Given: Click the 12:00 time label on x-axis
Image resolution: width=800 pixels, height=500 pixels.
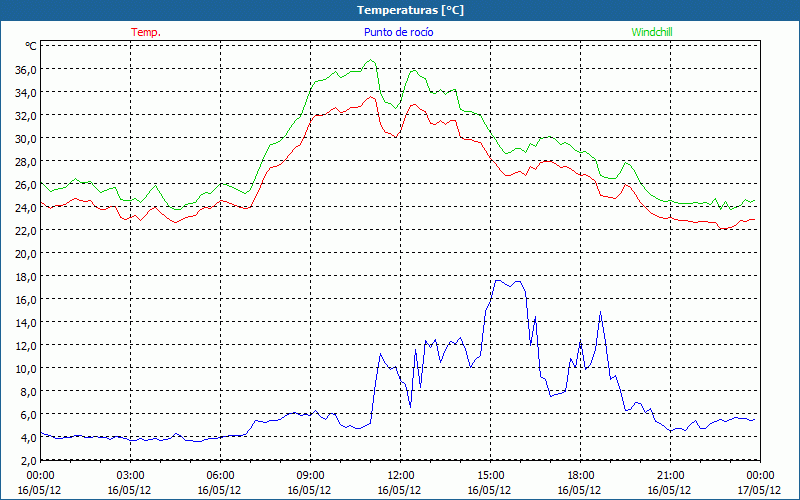Looking at the screenshot, I should tap(401, 476).
